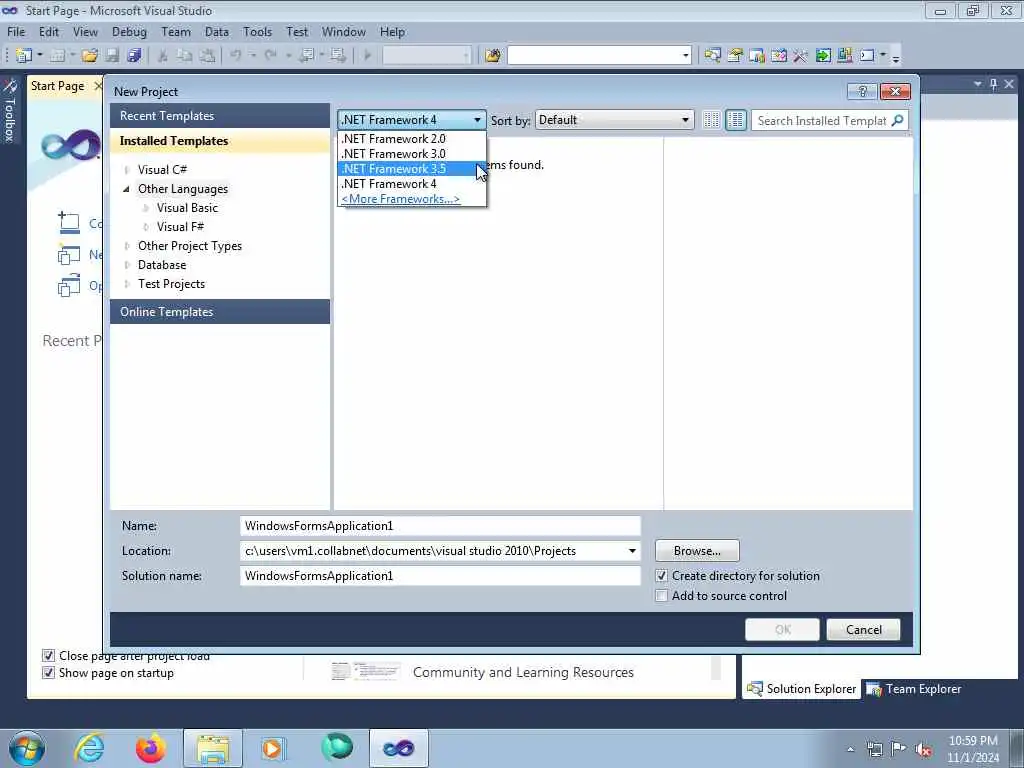1024x768 pixels.
Task: Select .NET Framework 3.0 from list
Action: click(411, 153)
